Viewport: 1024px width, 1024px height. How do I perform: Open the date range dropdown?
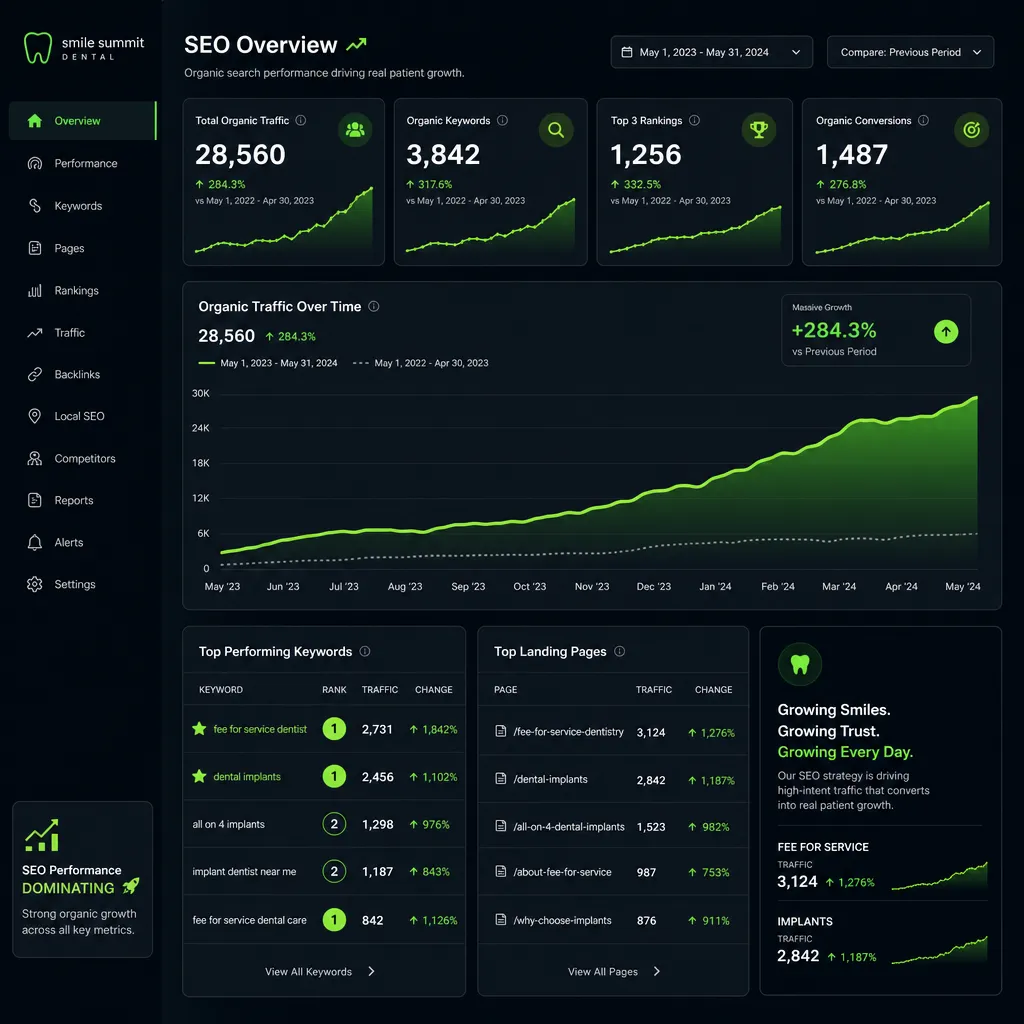(711, 52)
